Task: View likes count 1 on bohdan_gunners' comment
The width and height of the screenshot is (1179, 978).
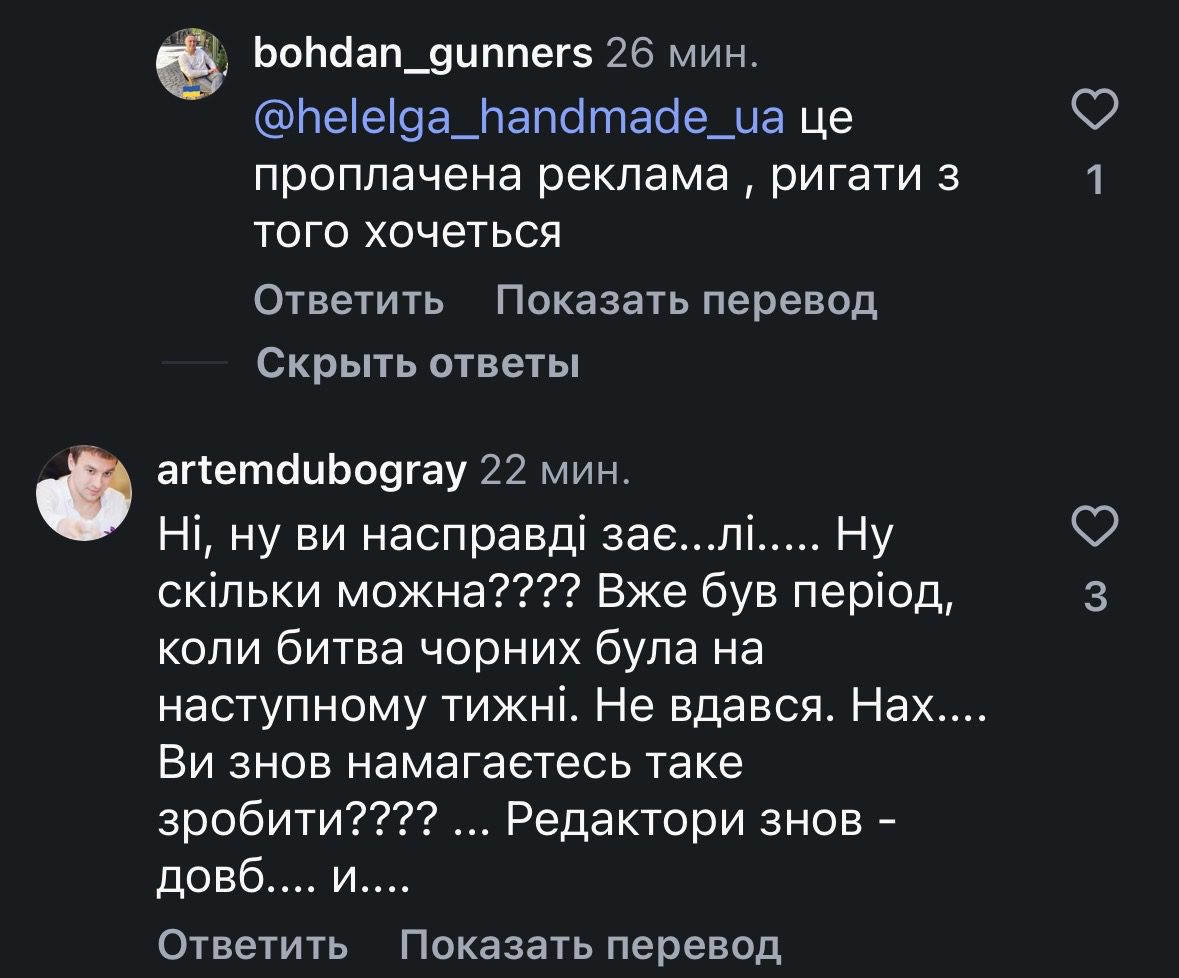Action: pos(1094,180)
